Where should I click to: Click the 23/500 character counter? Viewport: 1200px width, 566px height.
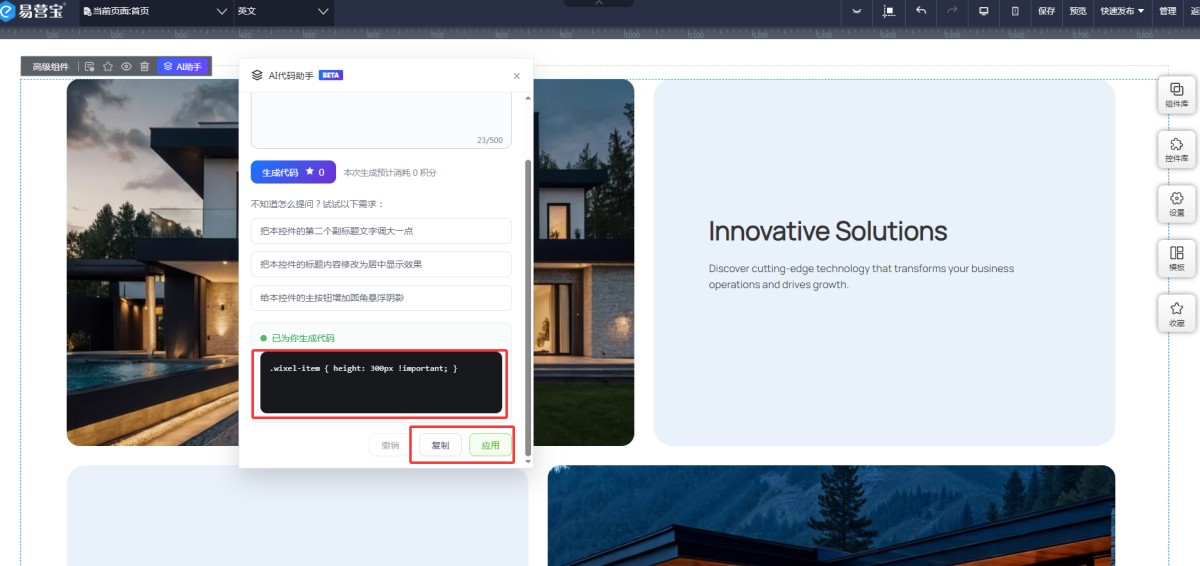tap(490, 140)
